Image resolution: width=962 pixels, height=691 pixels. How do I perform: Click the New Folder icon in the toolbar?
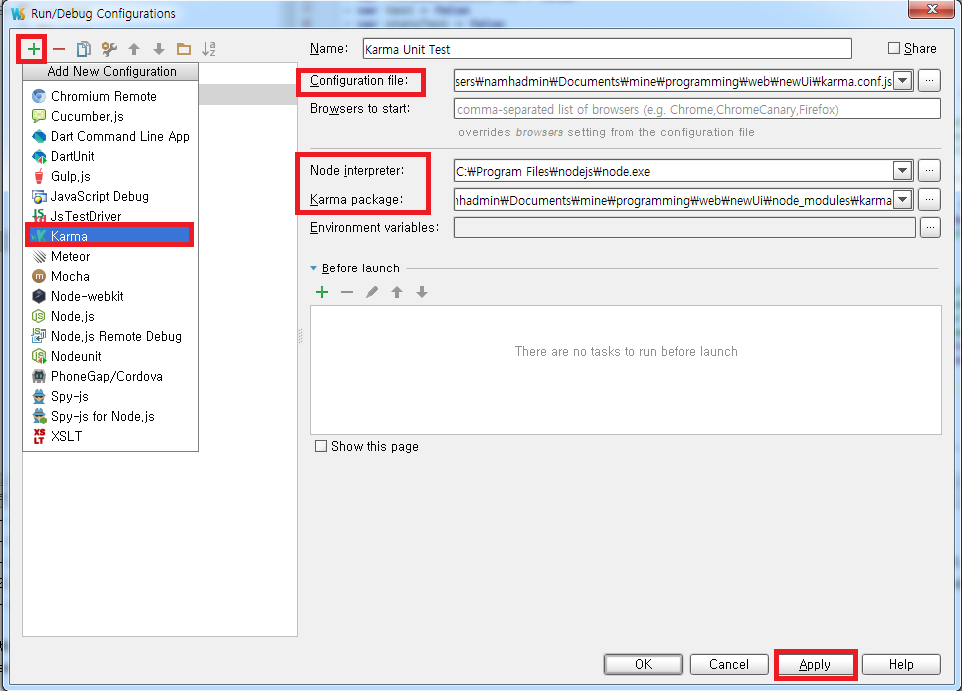click(183, 48)
